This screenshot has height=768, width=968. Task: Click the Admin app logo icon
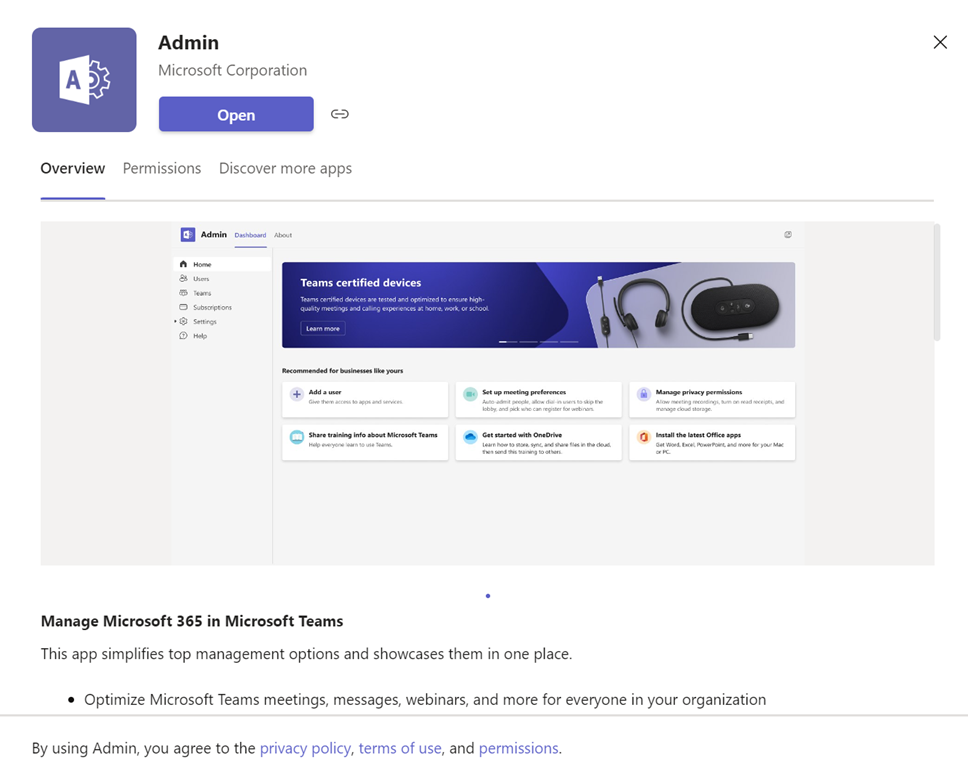coord(84,80)
